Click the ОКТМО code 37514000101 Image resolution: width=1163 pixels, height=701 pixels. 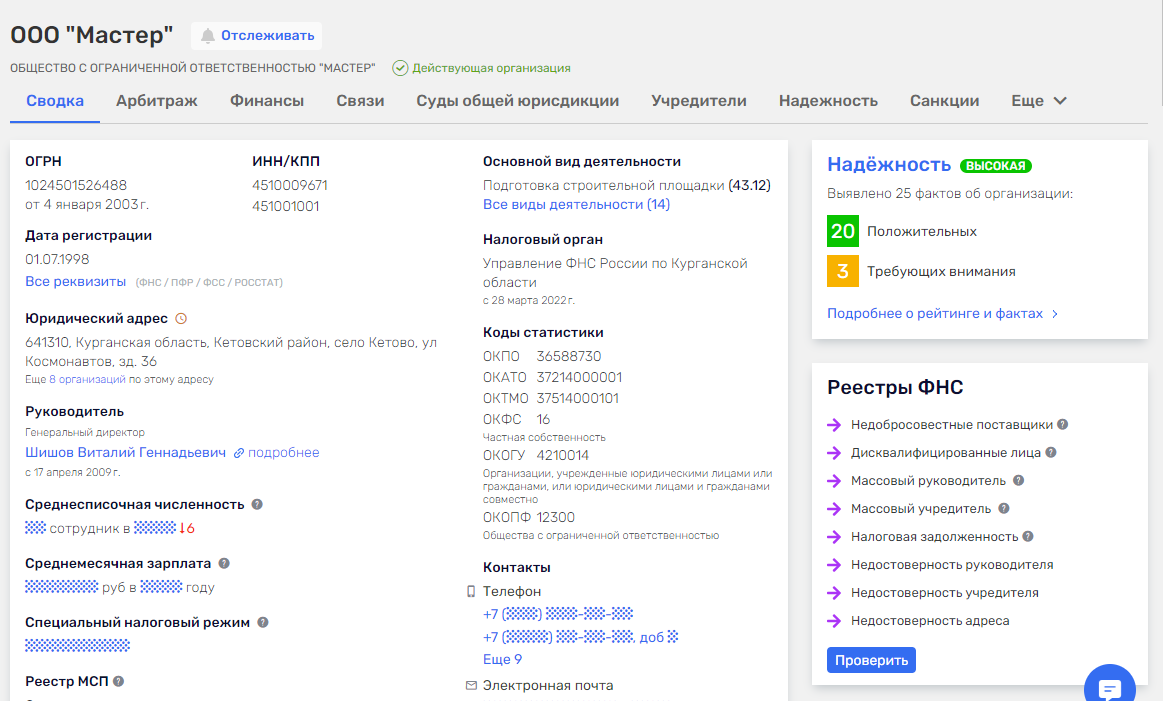click(x=578, y=398)
